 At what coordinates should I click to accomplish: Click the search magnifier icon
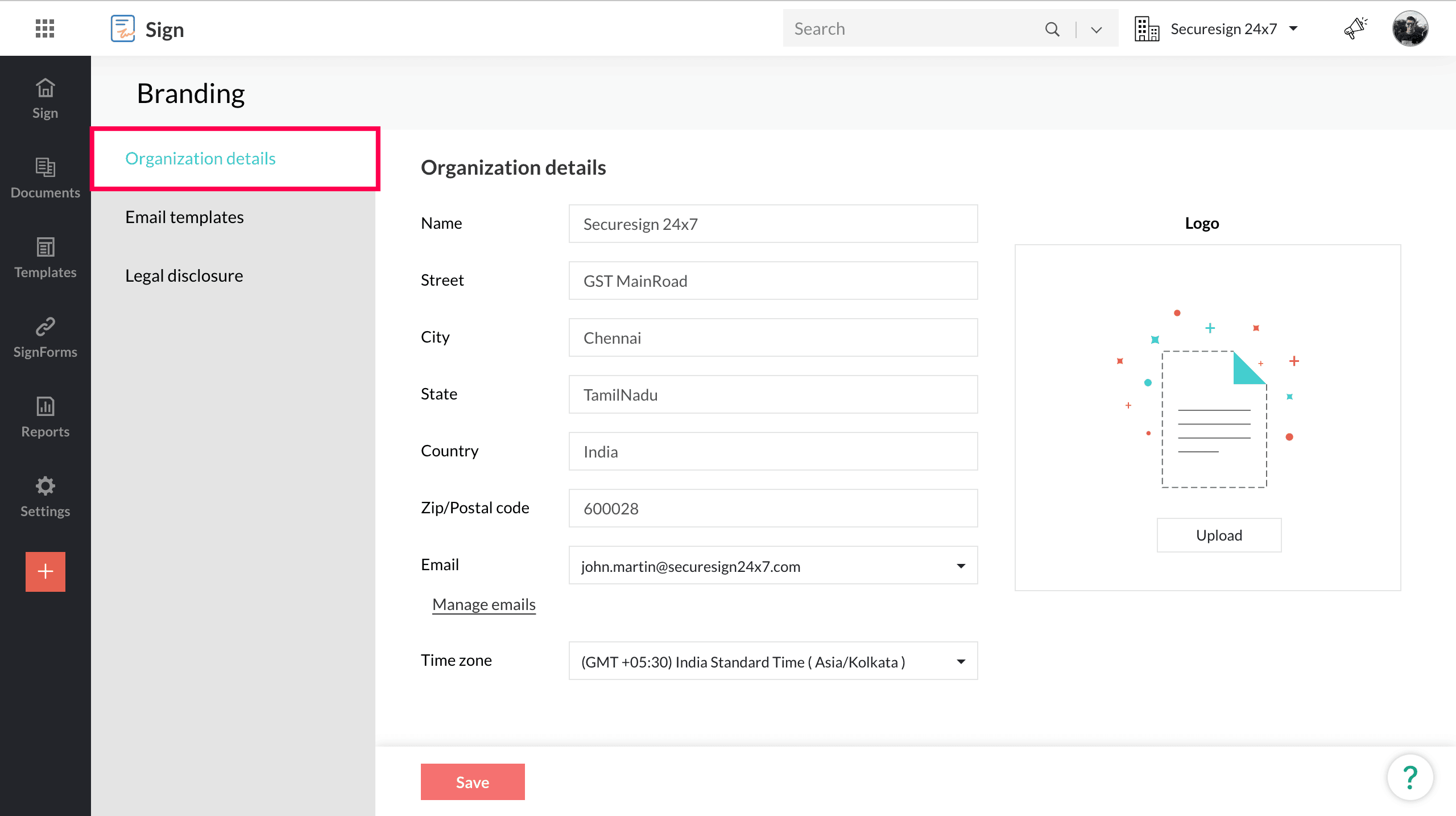(x=1052, y=29)
